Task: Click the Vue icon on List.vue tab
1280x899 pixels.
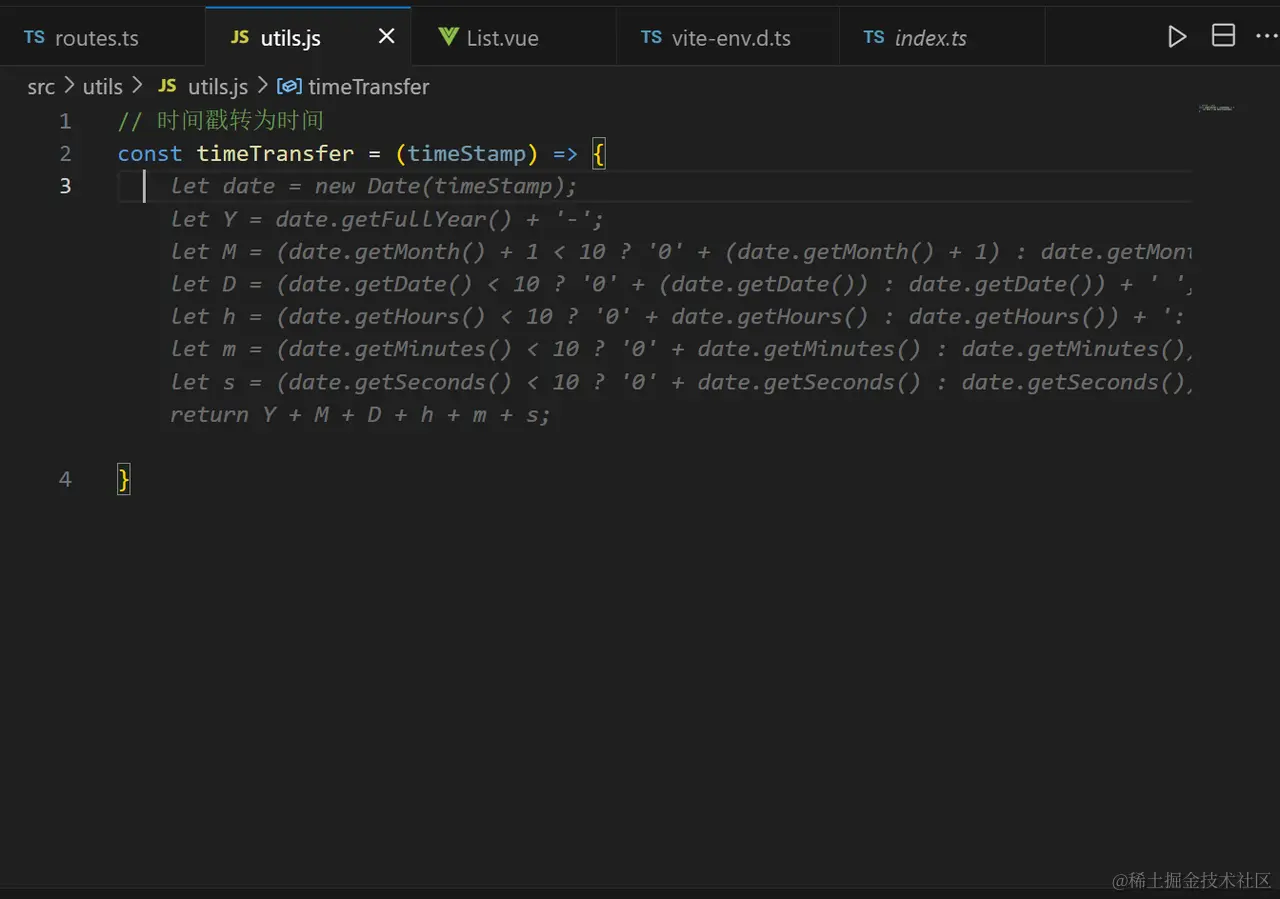Action: pyautogui.click(x=448, y=37)
